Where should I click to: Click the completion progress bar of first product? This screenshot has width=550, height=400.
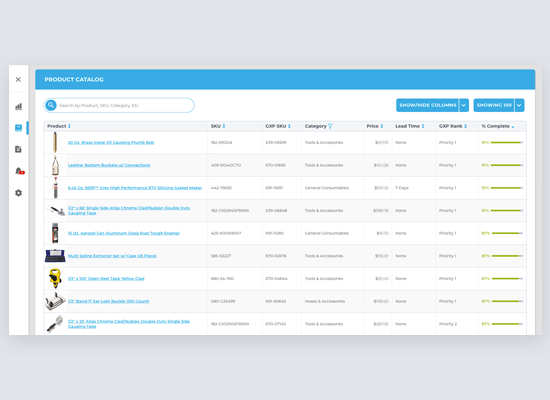click(507, 142)
